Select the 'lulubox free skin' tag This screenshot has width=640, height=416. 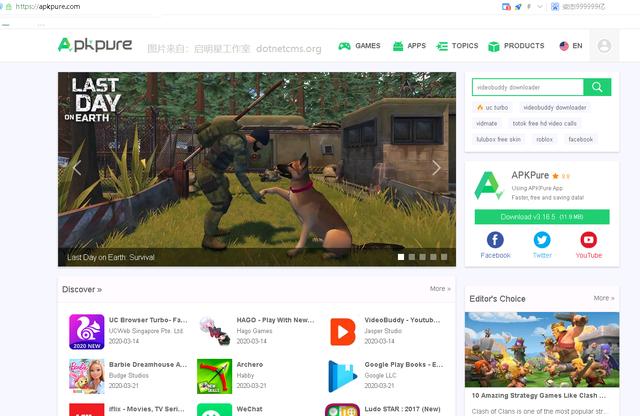pos(498,139)
